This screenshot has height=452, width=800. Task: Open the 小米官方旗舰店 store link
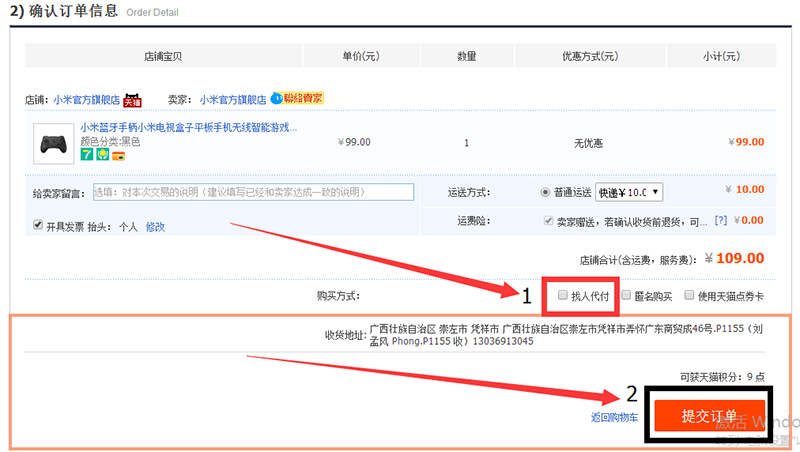pyautogui.click(x=86, y=100)
